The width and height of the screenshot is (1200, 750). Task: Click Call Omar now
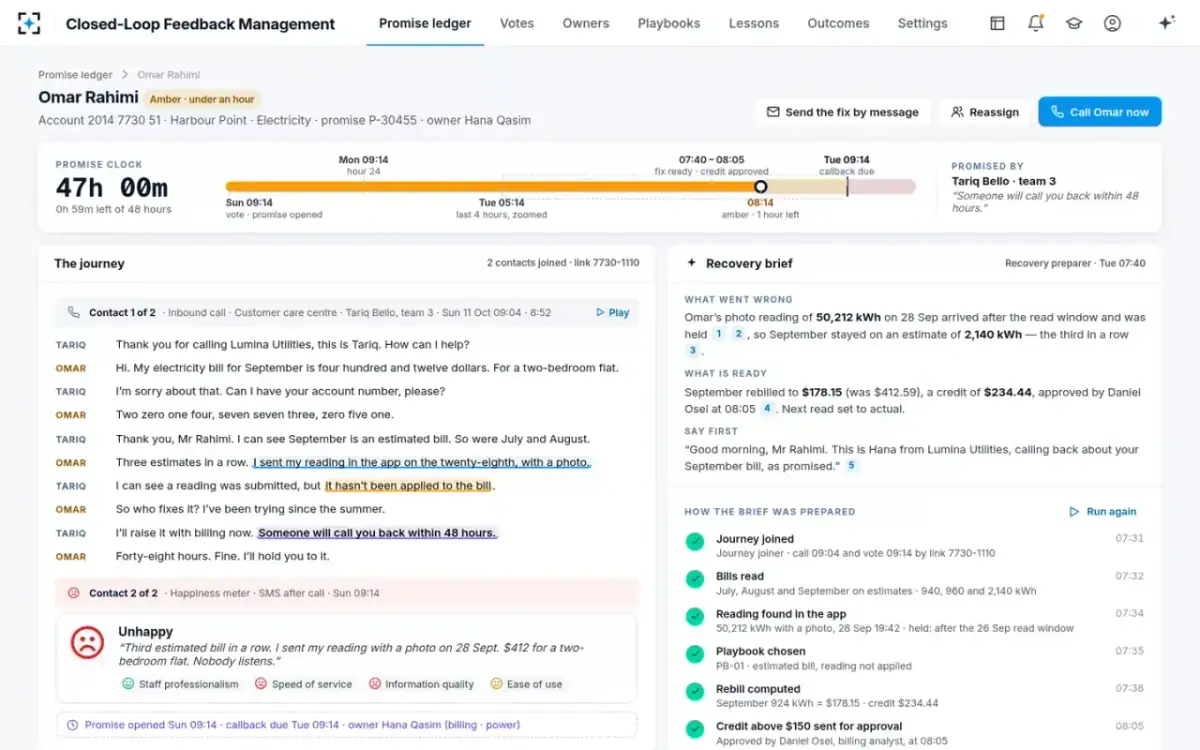click(1100, 112)
